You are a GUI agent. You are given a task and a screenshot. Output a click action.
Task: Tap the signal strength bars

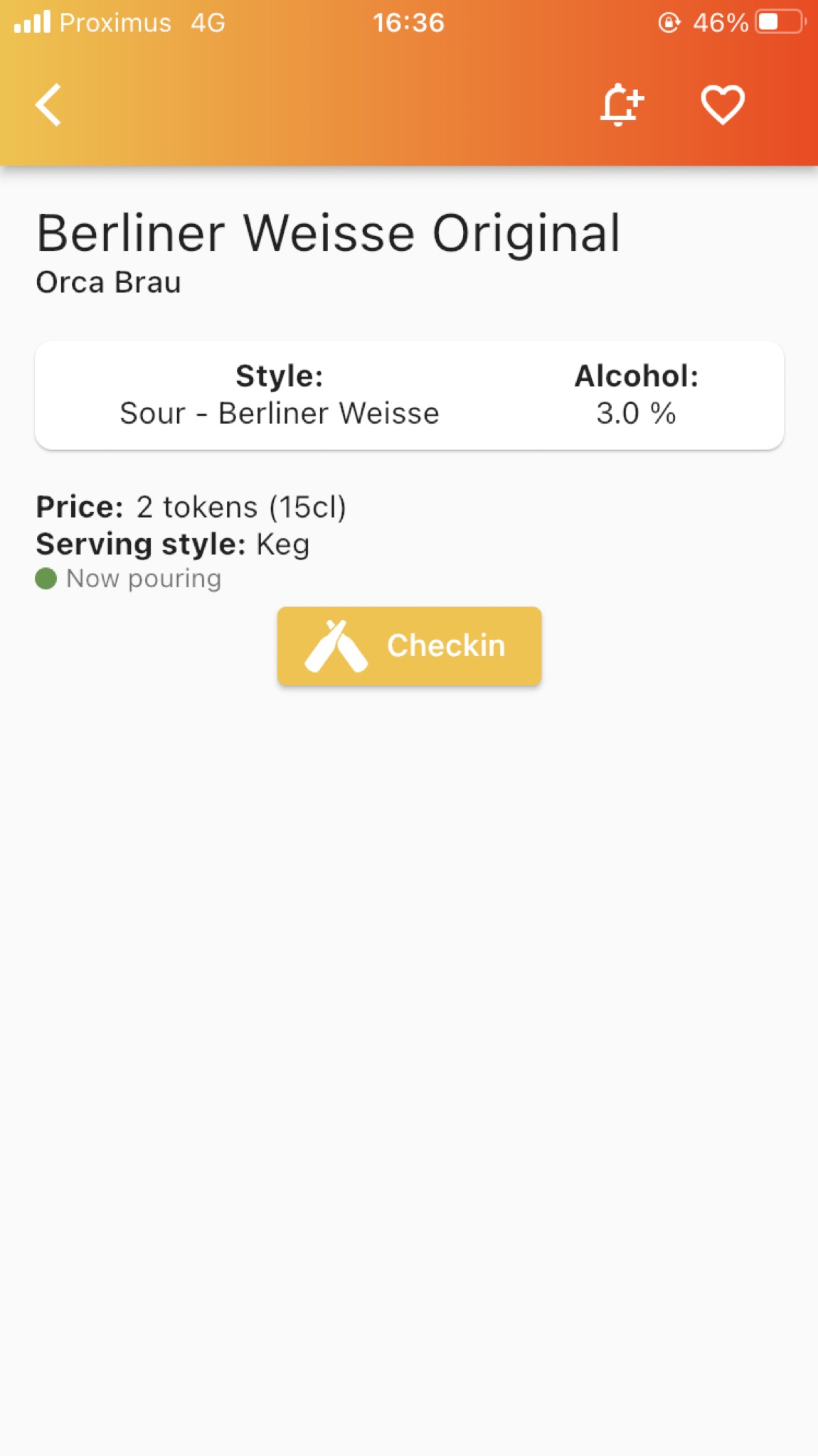(33, 22)
